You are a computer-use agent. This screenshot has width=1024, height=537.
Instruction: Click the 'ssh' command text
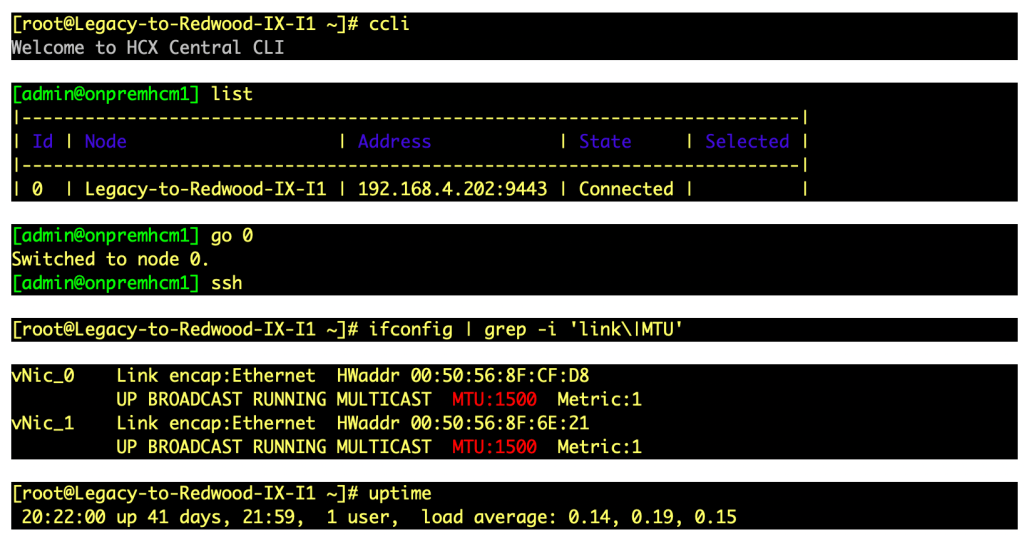pos(226,283)
